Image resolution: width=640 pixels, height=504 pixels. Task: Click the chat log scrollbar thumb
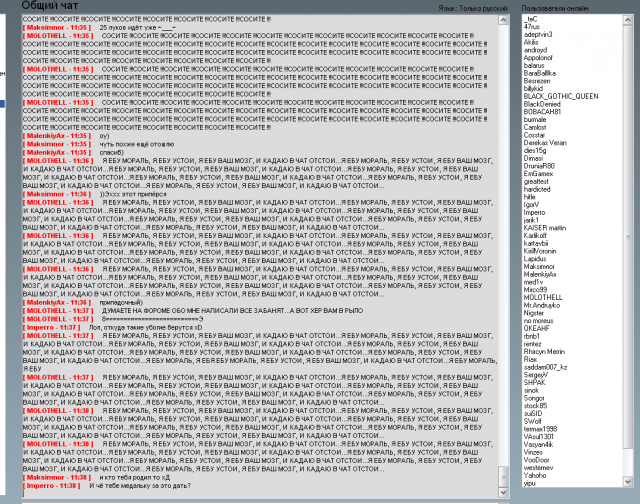[x=504, y=477]
